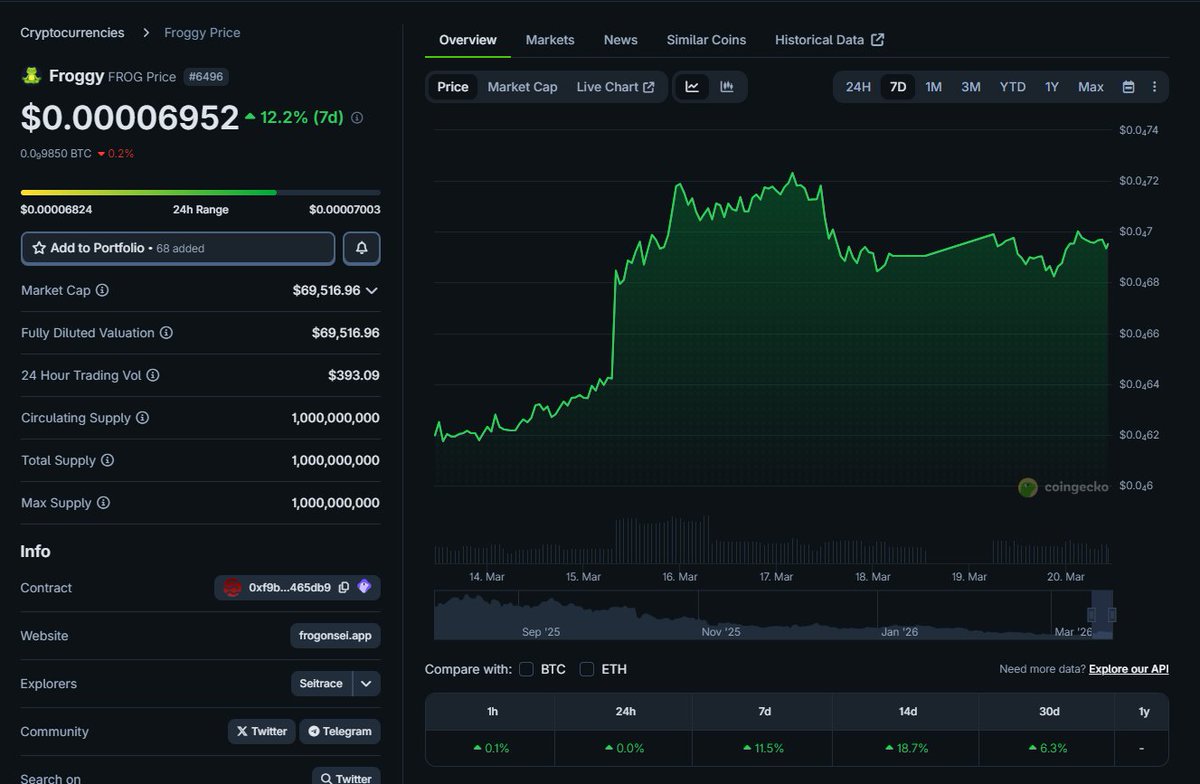The width and height of the screenshot is (1200, 784).
Task: Click the price alert bell icon
Action: pos(362,248)
